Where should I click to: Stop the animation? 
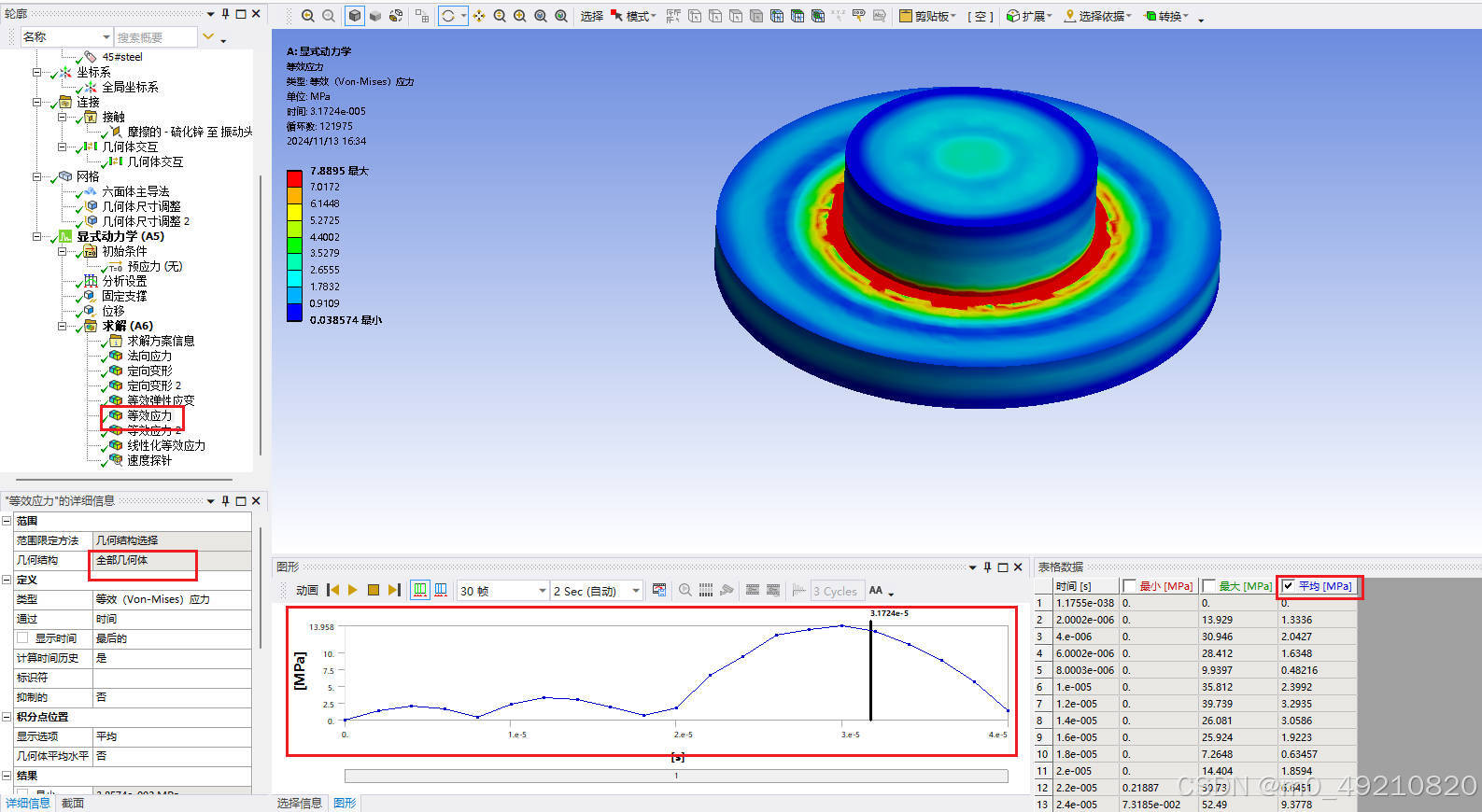374,590
